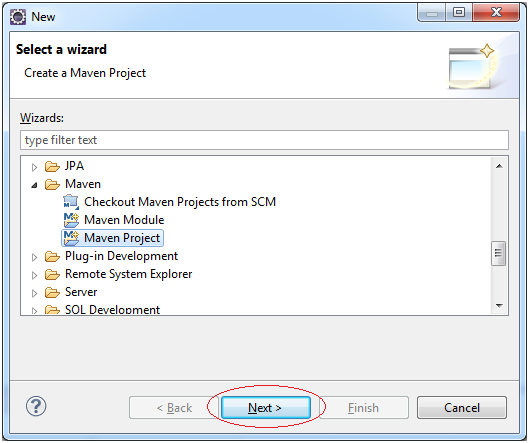Screen dimensions: 529x443
Task: Click the JPA folder icon
Action: point(52,166)
